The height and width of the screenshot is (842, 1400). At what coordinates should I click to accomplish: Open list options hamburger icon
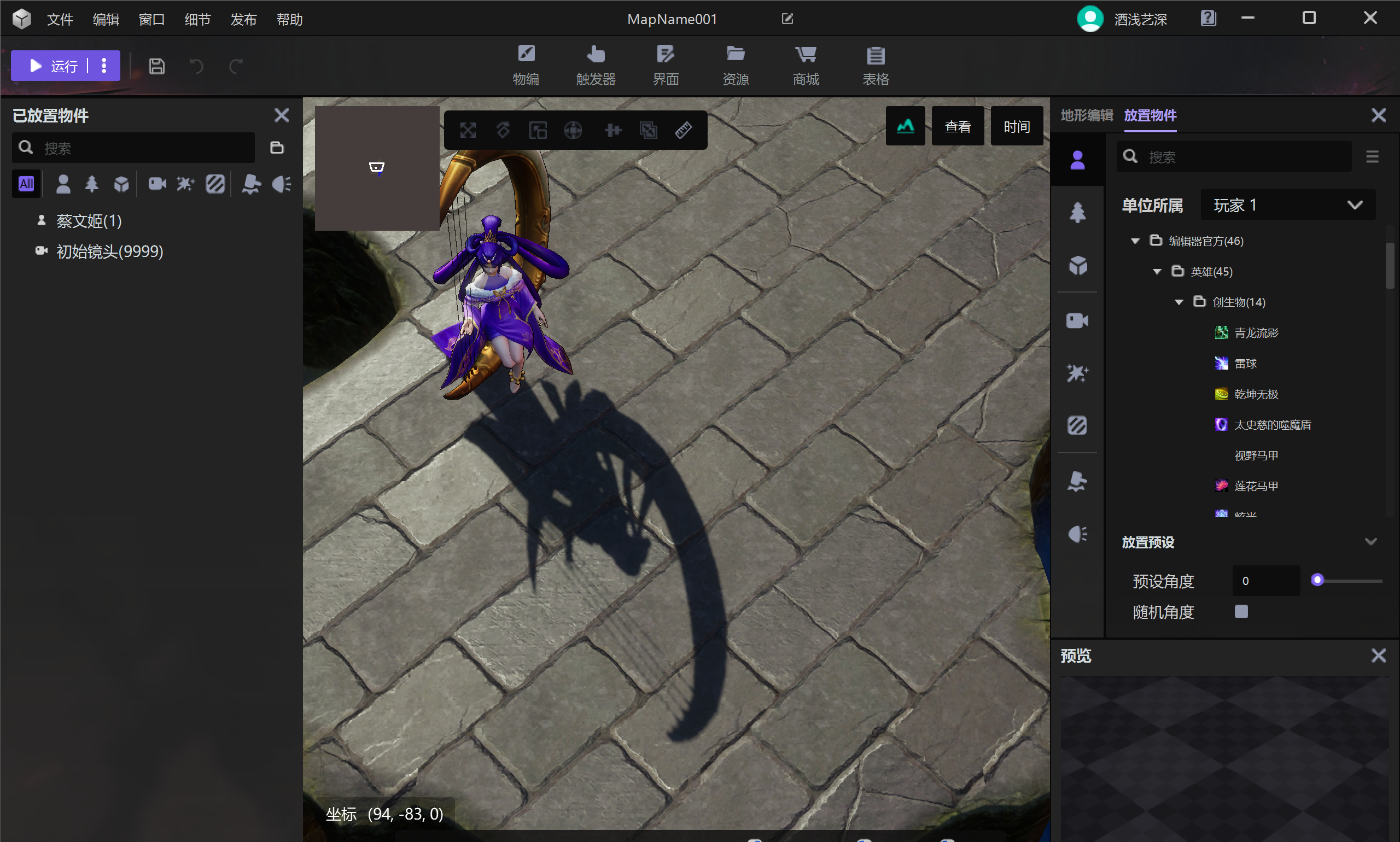(1372, 156)
